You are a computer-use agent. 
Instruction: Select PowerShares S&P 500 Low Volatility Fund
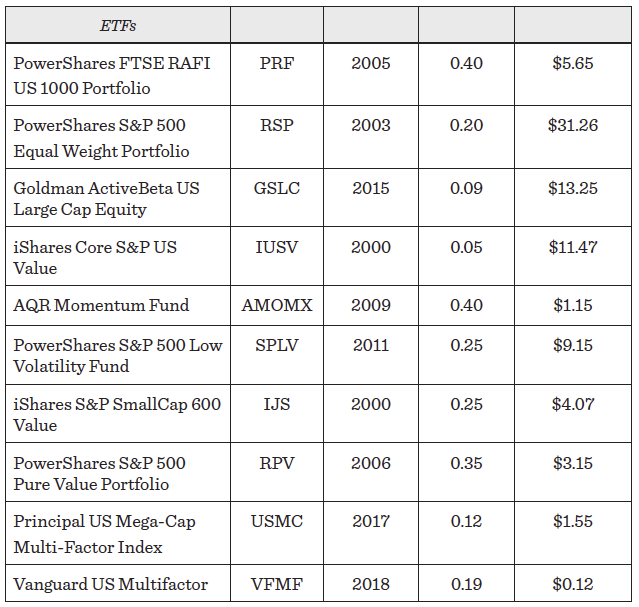118,355
